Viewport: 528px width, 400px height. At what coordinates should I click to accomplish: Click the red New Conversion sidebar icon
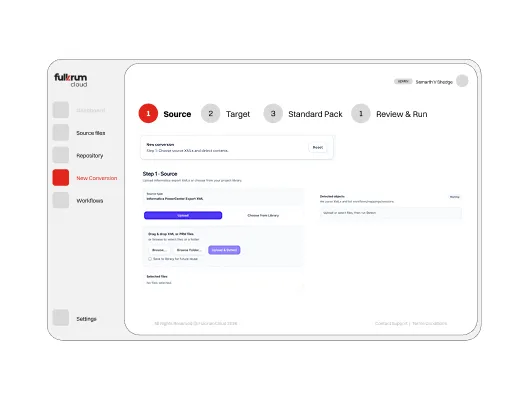pyautogui.click(x=61, y=178)
